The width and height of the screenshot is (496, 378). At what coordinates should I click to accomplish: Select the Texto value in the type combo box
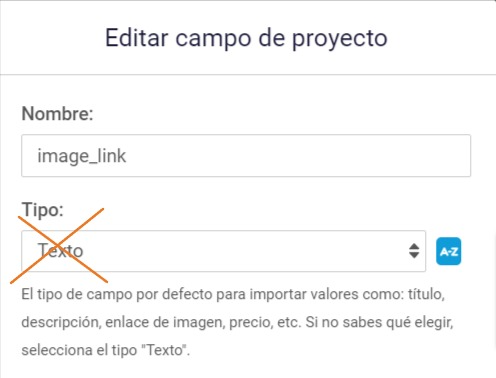[60, 251]
